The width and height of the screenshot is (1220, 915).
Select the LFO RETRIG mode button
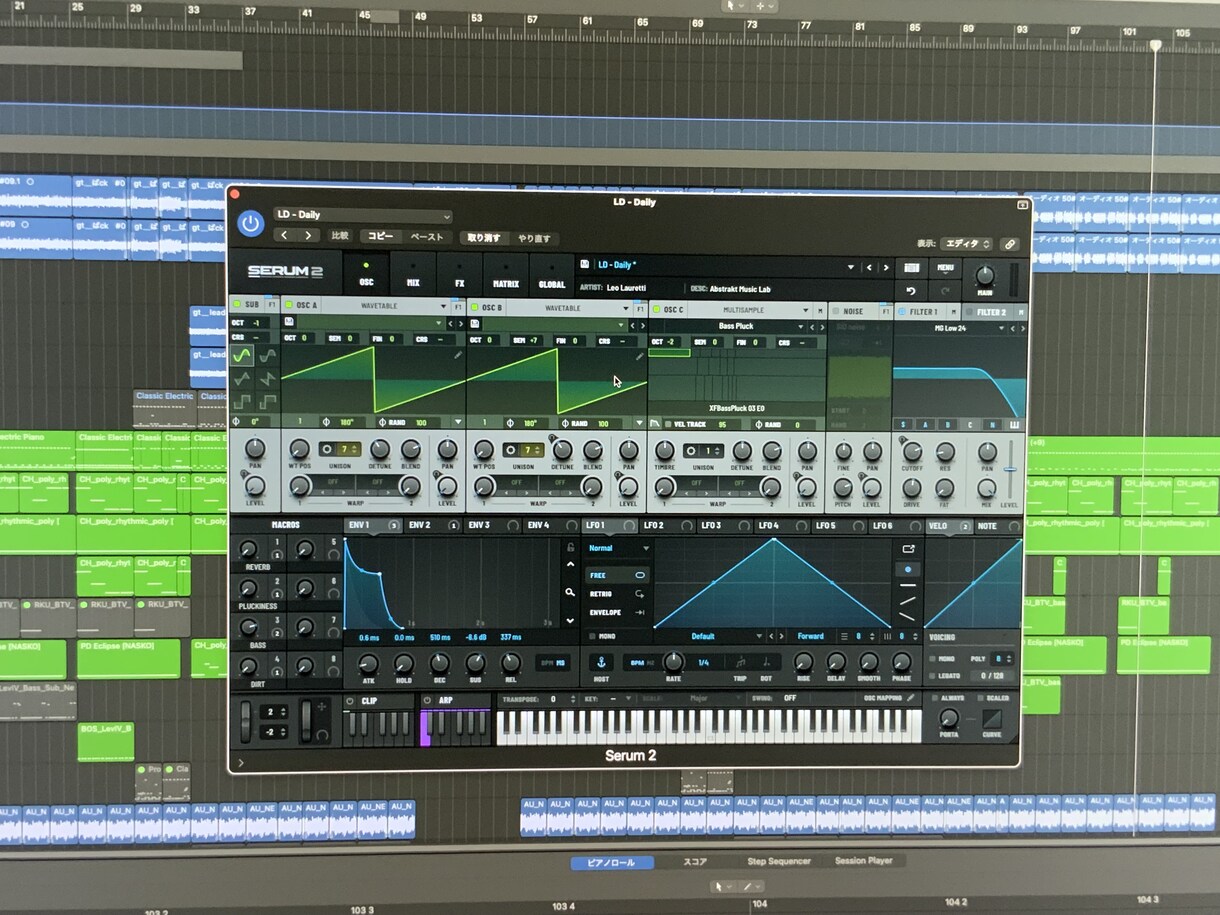point(617,594)
